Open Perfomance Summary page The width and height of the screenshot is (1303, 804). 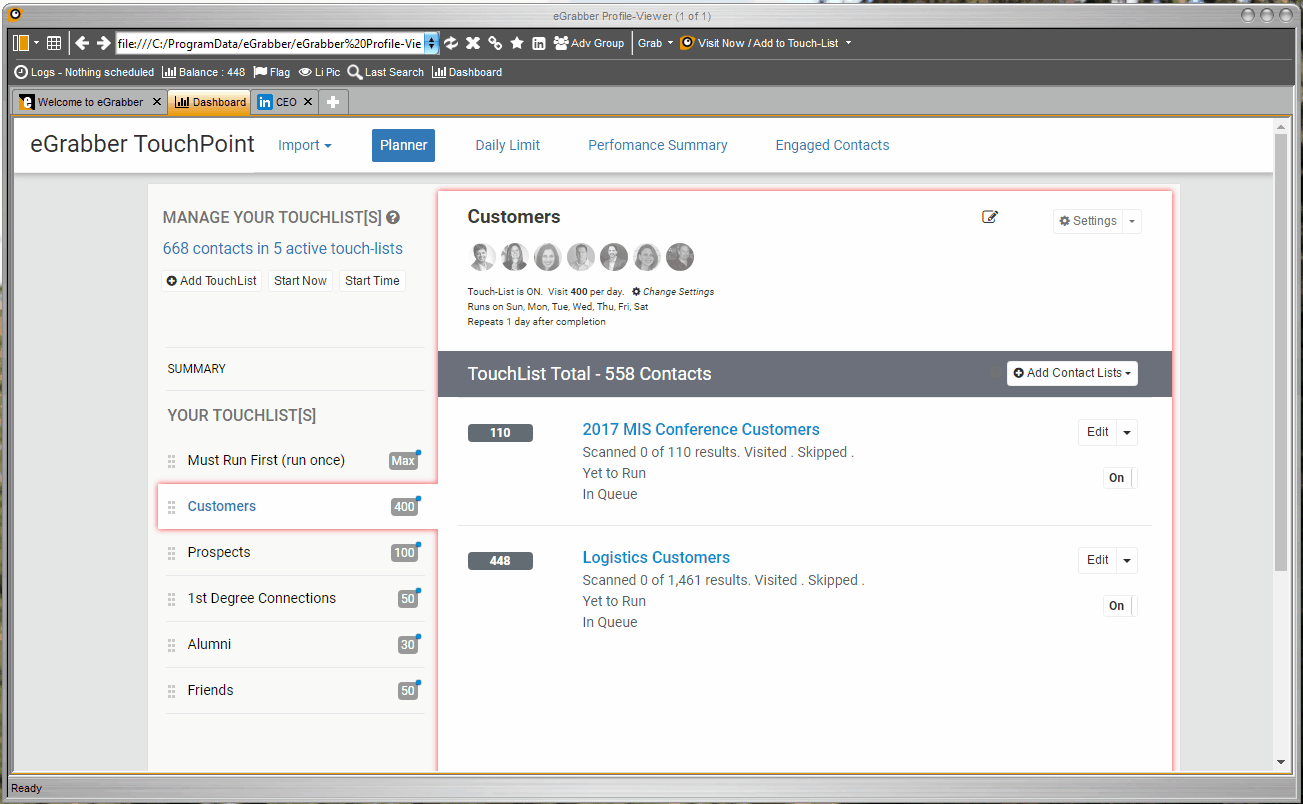pyautogui.click(x=658, y=145)
